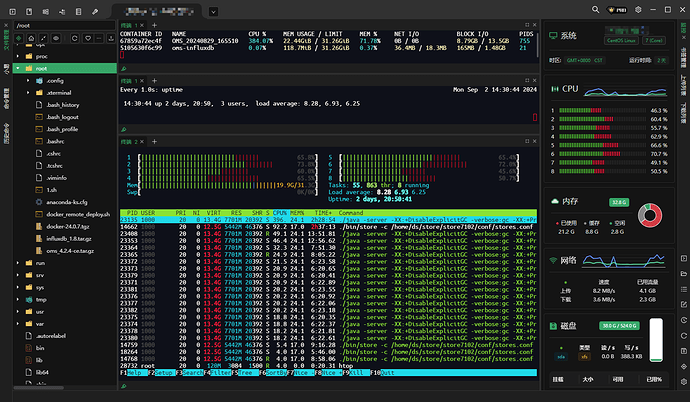
Task: Click green edit icon under docker stats pane
Action: click(x=124, y=69)
